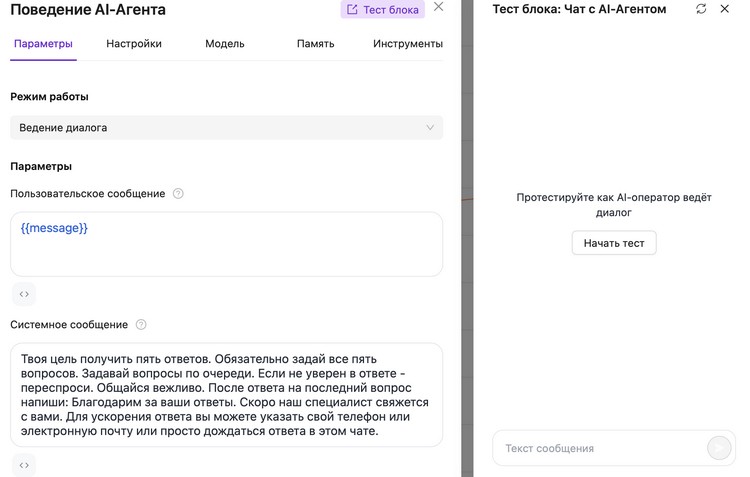The height and width of the screenshot is (477, 750).
Task: Insert variable via code icon under user message
Action: tap(24, 294)
